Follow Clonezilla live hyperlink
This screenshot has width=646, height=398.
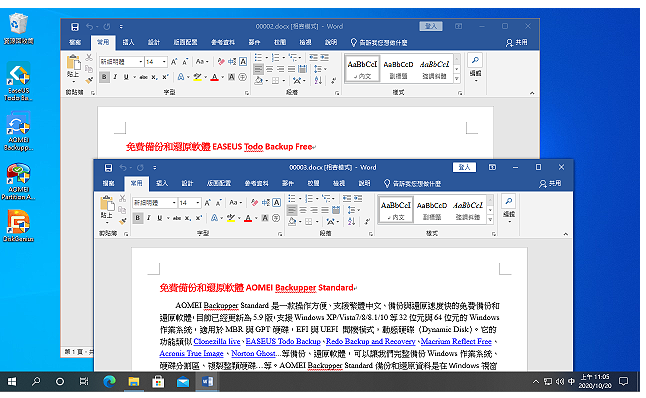coord(217,342)
